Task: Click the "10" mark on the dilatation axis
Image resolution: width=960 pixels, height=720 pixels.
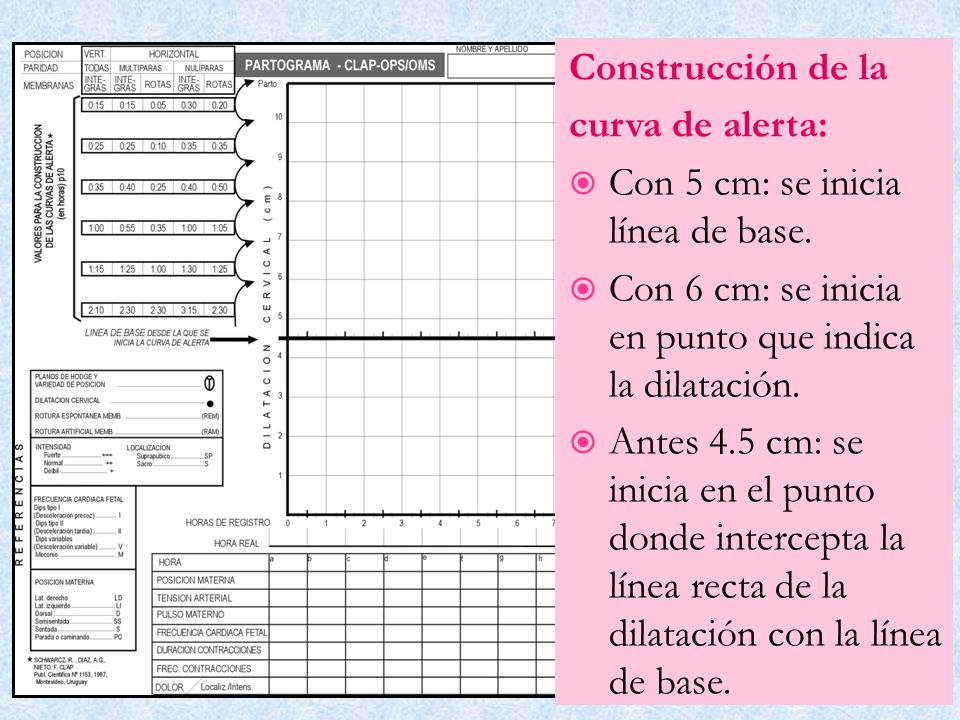Action: point(279,117)
